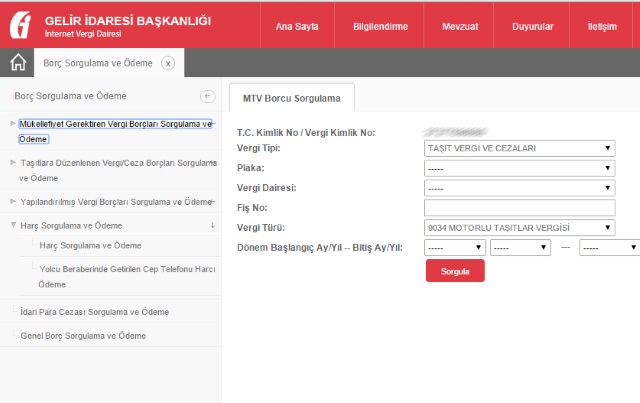Open the Vergi Türü dropdown

(520, 227)
